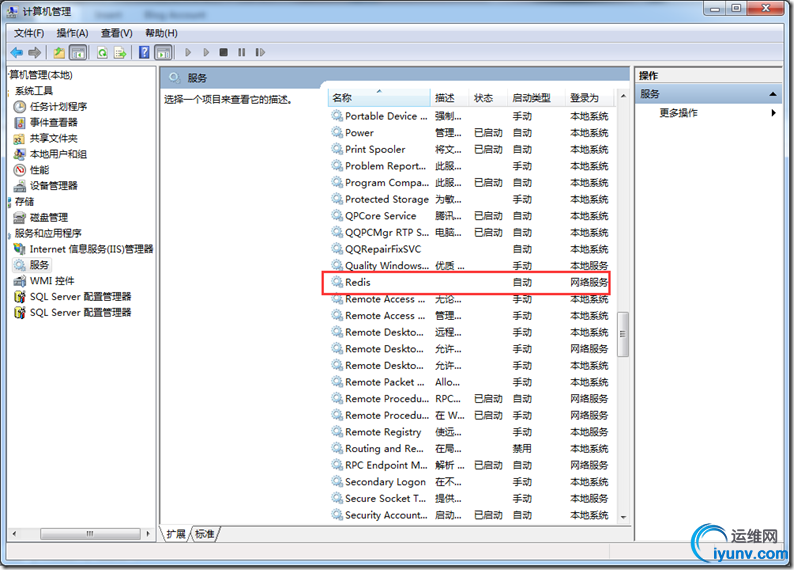
Task: Select the RPC Endpoint Mapper service
Action: click(x=469, y=465)
